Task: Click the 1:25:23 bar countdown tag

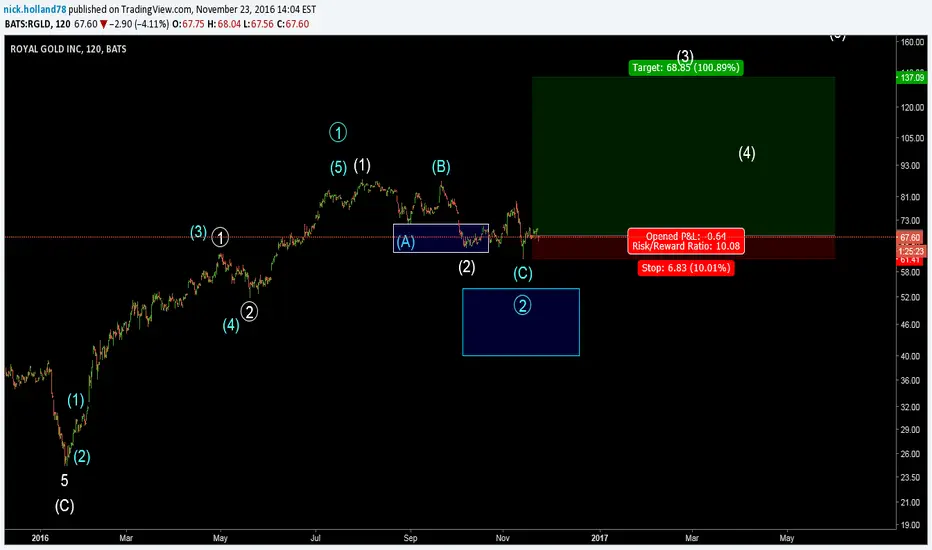Action: 911,252
